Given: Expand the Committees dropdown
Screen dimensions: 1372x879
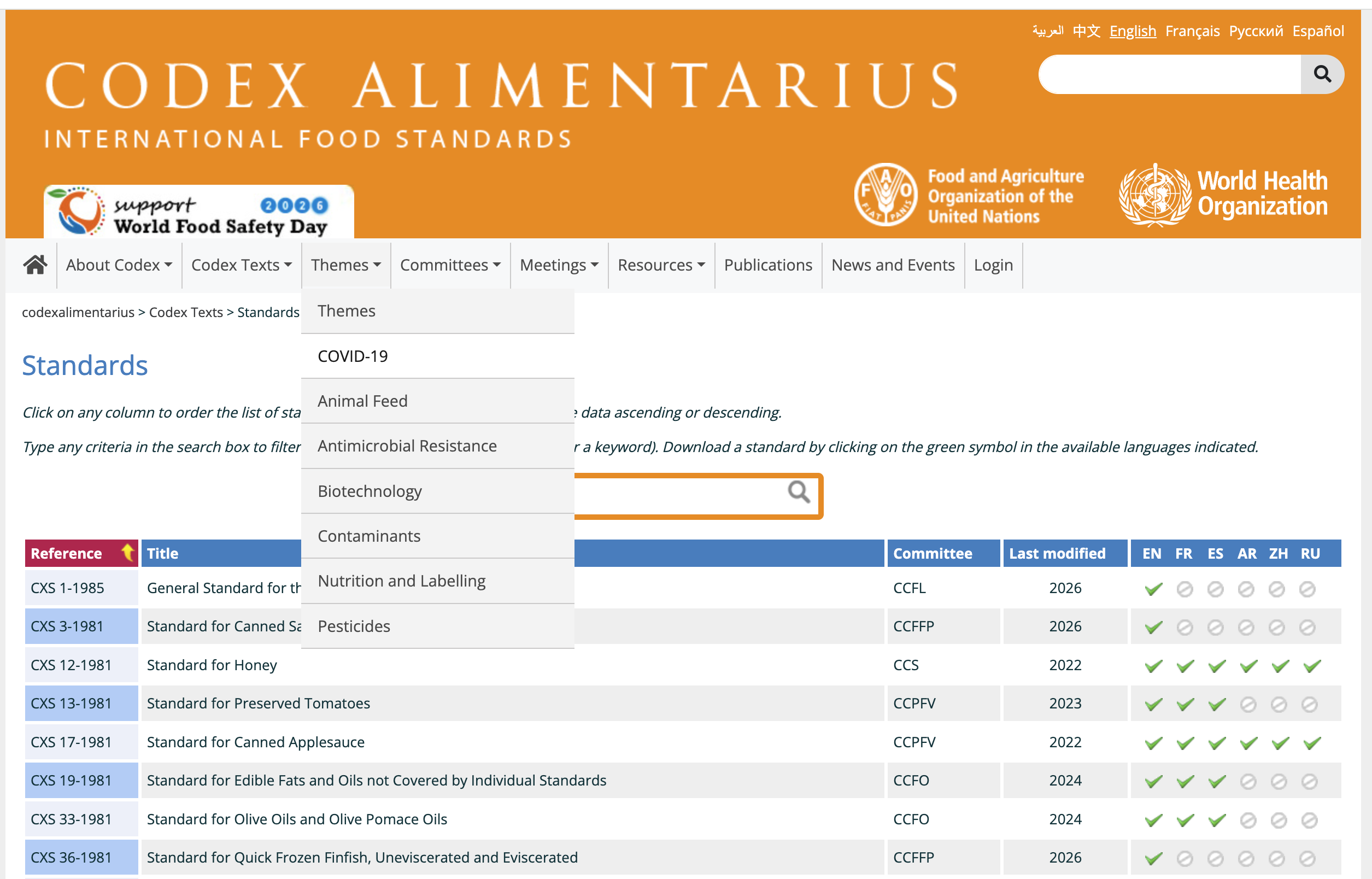Looking at the screenshot, I should (450, 265).
